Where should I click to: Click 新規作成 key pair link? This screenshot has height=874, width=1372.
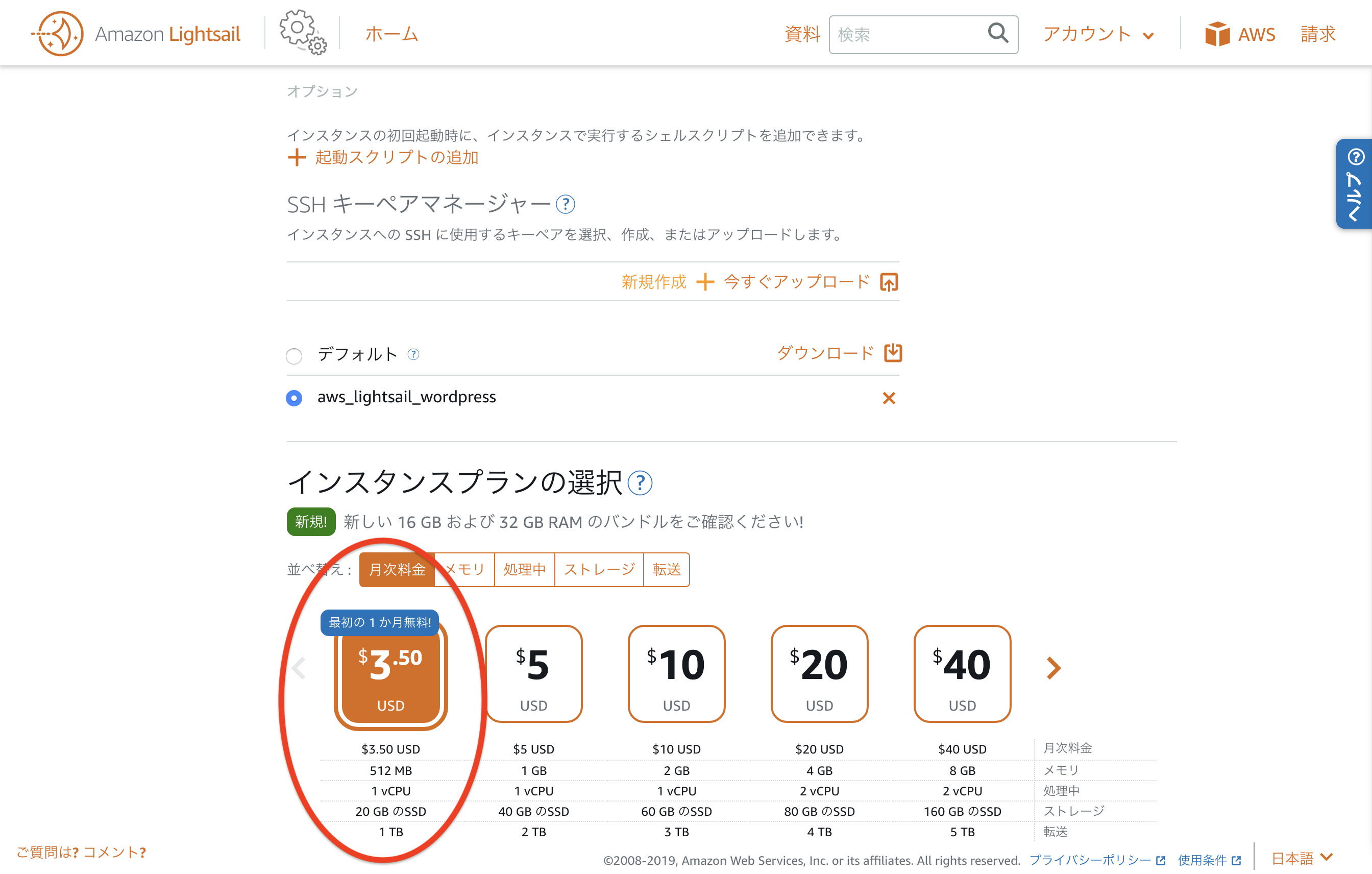coord(654,281)
